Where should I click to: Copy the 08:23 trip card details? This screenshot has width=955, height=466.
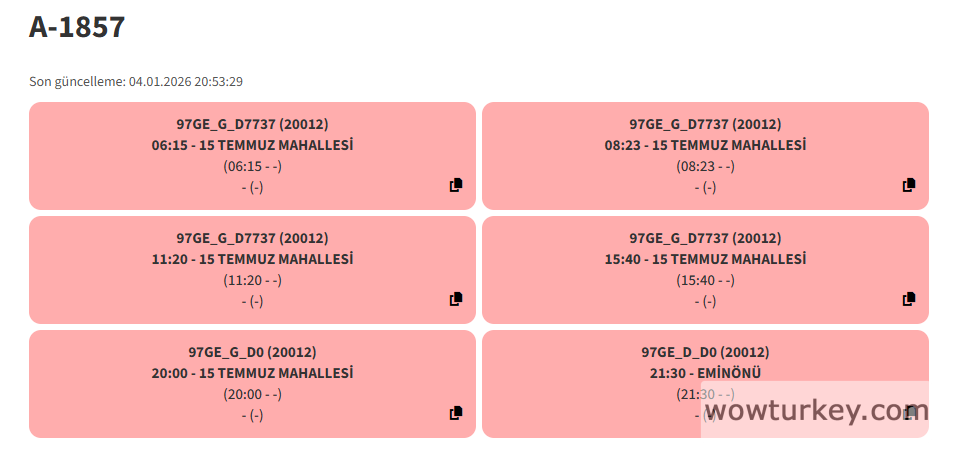point(909,185)
